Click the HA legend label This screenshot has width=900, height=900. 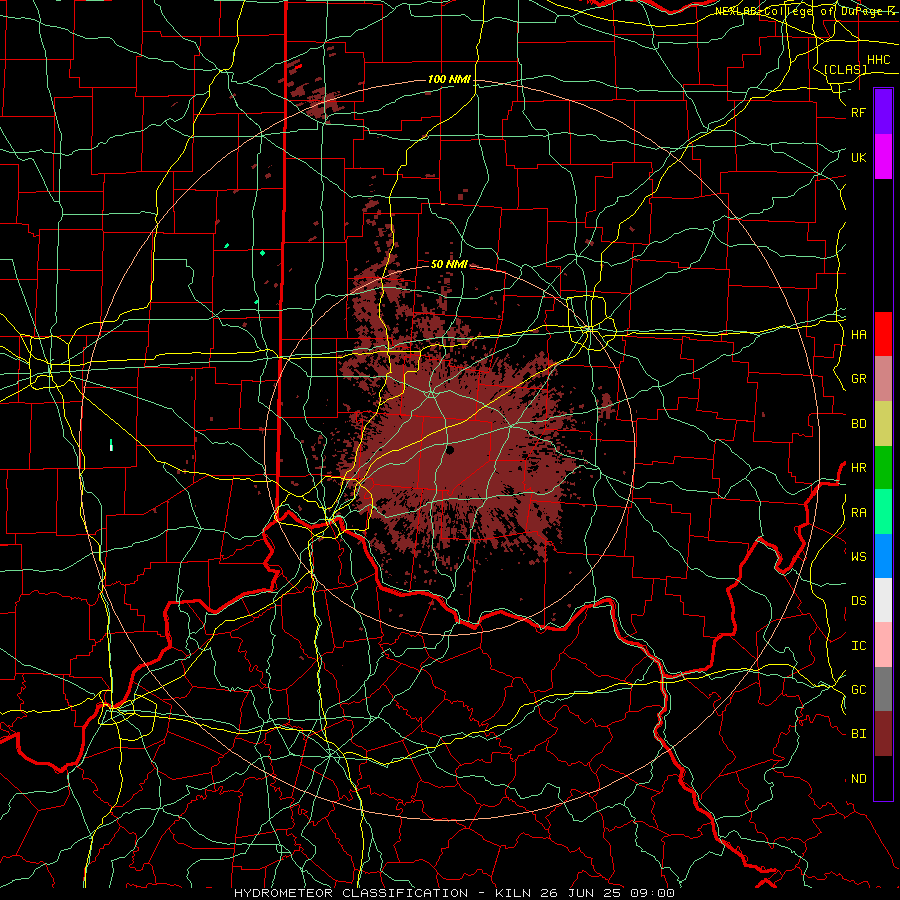(x=859, y=334)
